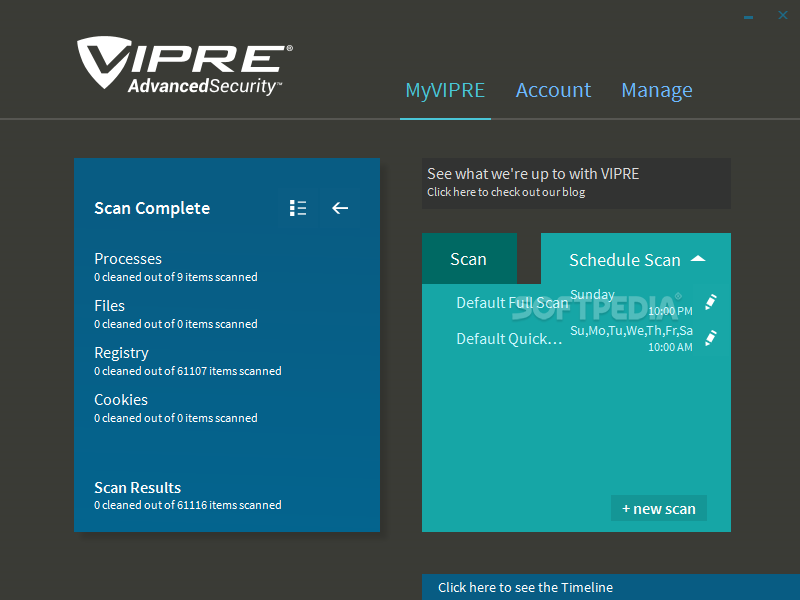Select the Schedule Scan tab
The image size is (800, 600).
(x=636, y=259)
